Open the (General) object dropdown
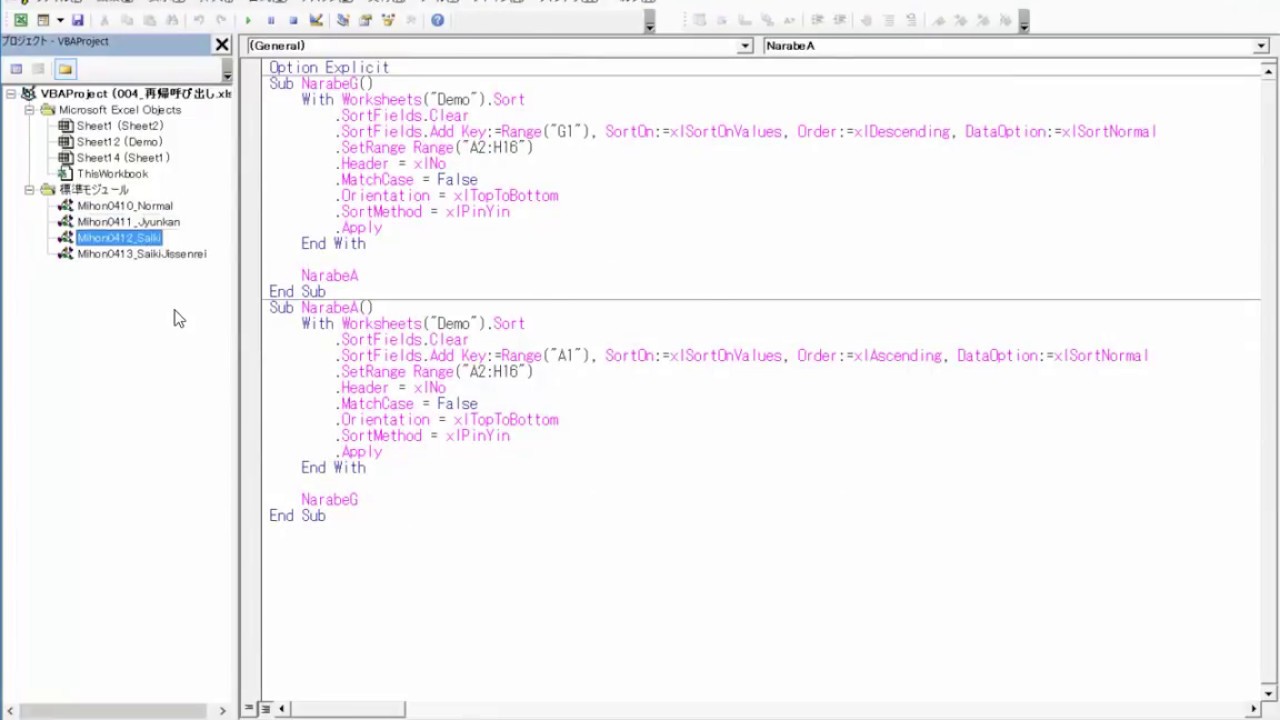This screenshot has width=1280, height=720. (745, 46)
